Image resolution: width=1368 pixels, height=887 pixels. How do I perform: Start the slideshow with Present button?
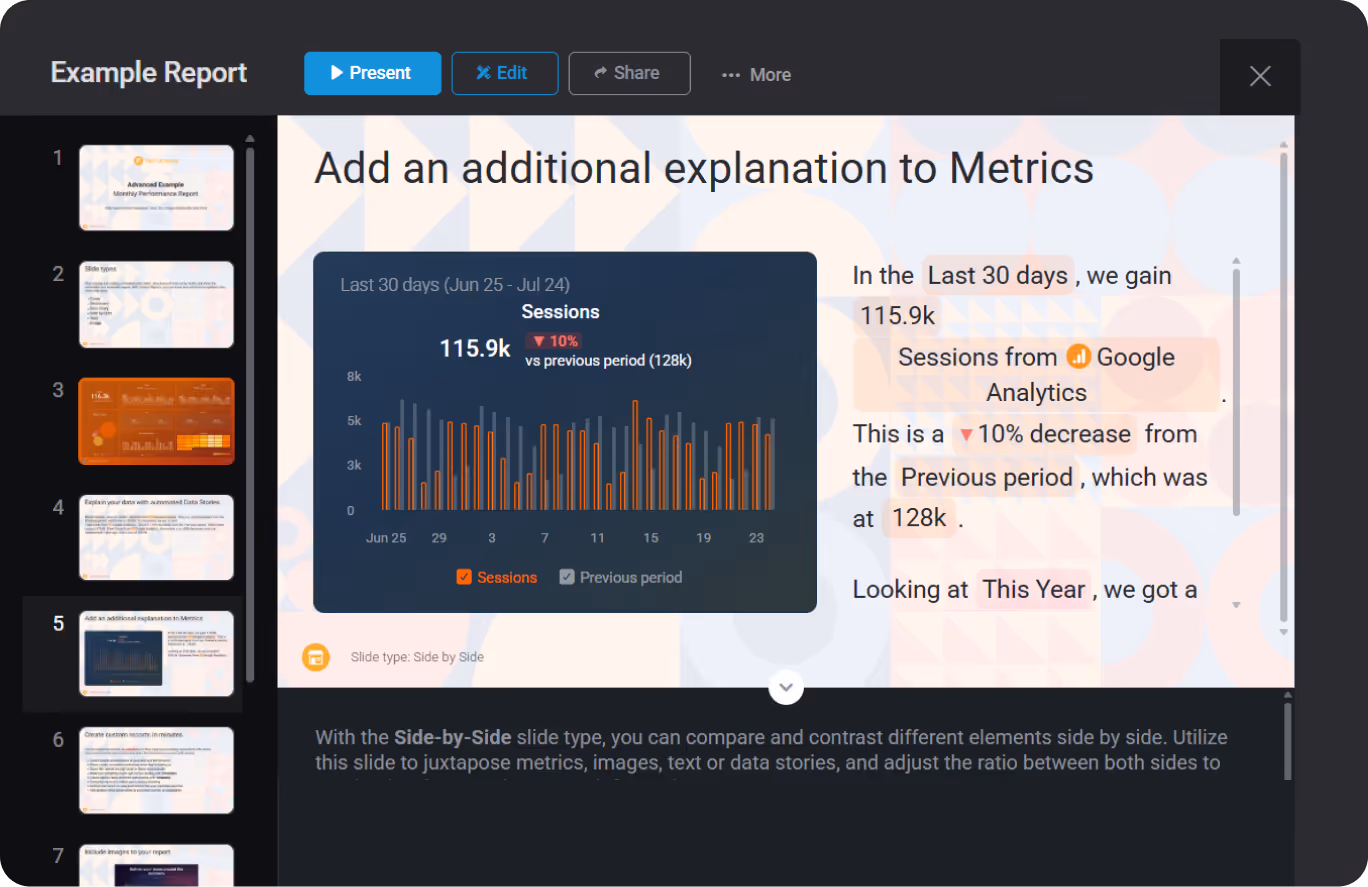click(x=372, y=73)
